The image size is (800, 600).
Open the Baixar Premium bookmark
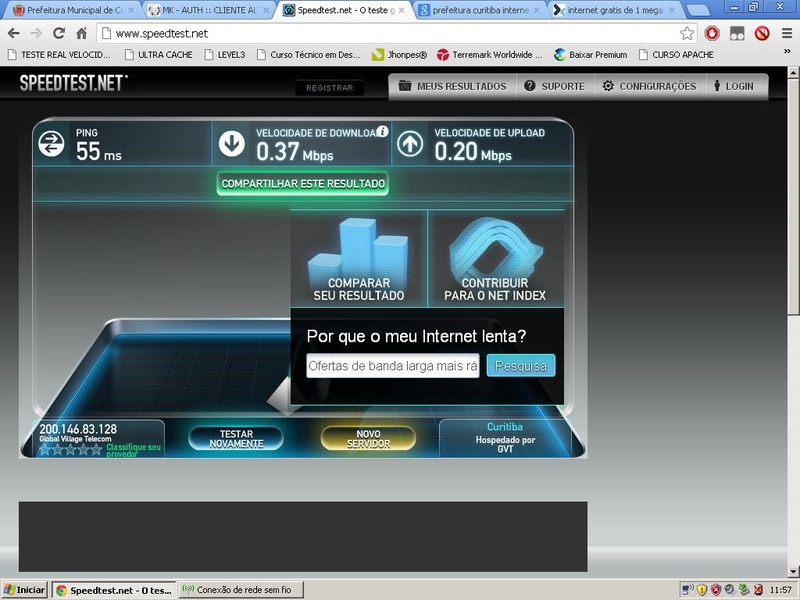[591, 54]
